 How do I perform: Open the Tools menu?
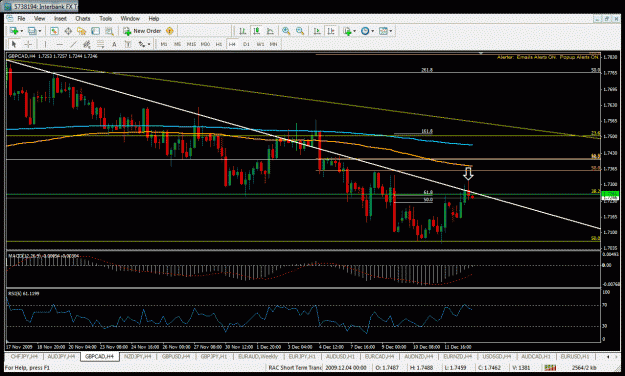[x=105, y=18]
